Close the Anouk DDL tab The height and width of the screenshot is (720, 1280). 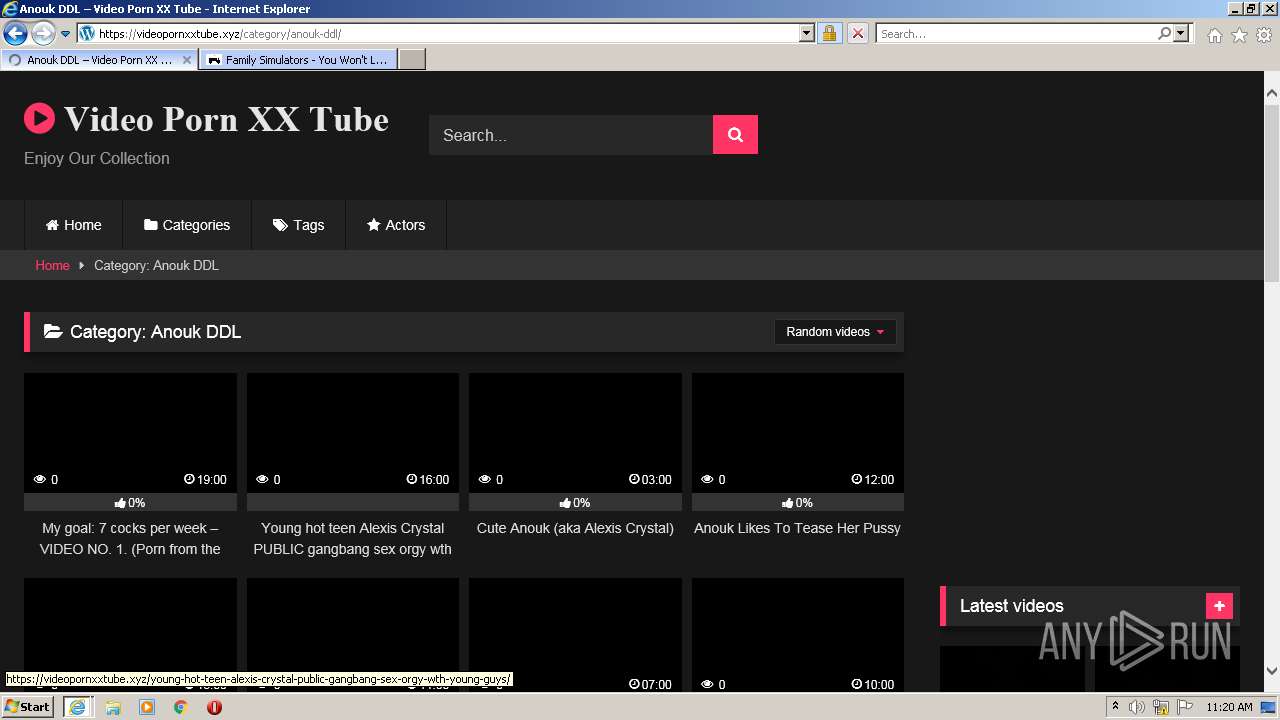[186, 60]
